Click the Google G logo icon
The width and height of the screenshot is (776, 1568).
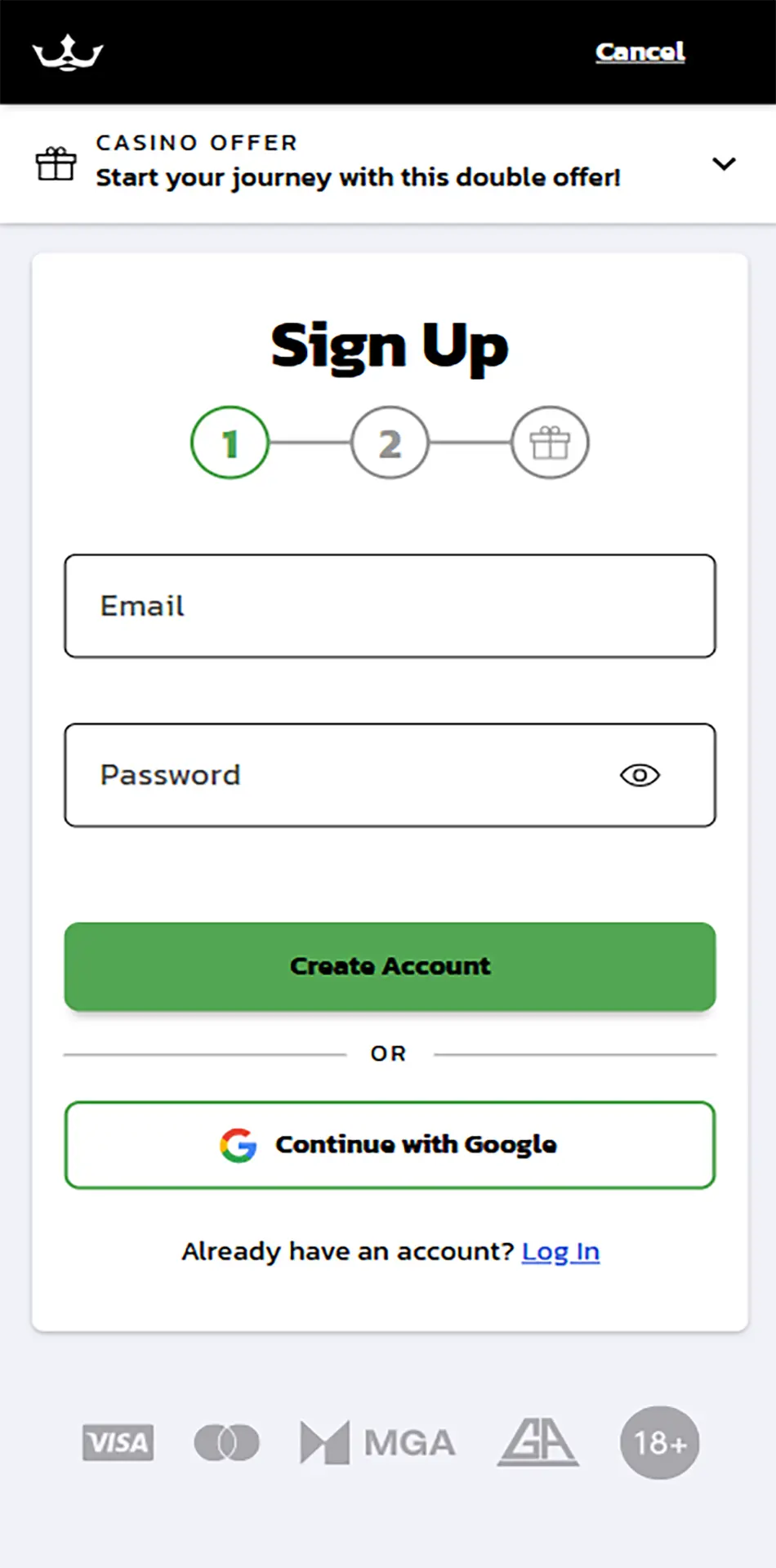click(x=238, y=1145)
